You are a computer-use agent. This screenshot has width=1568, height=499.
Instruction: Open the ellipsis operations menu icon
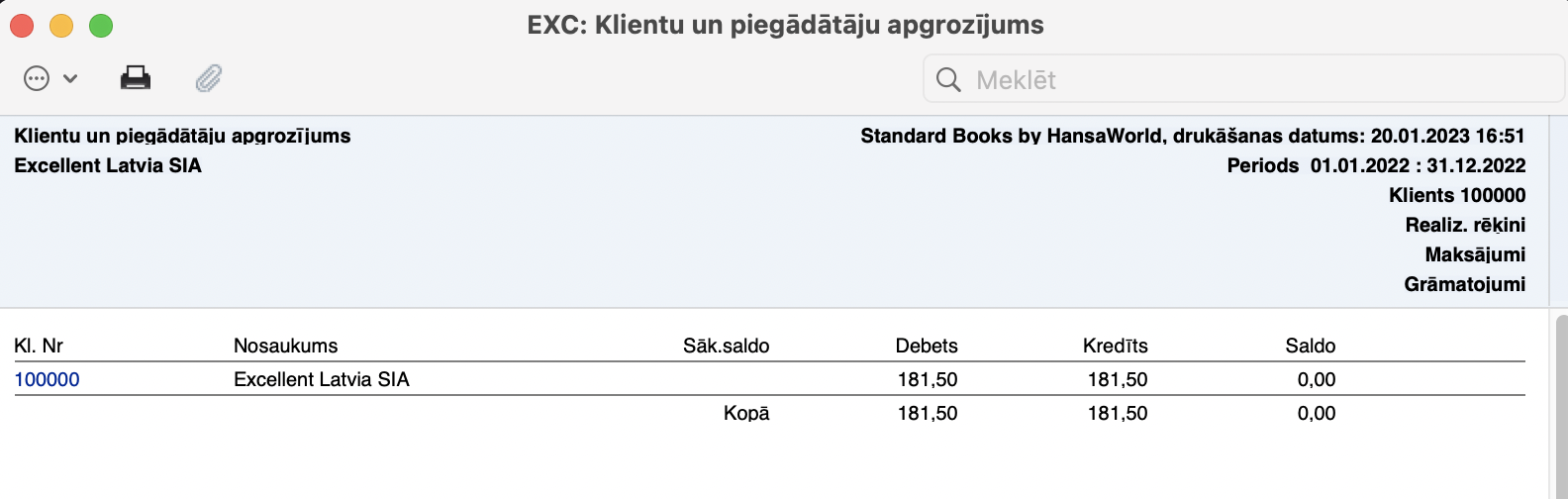(x=37, y=78)
